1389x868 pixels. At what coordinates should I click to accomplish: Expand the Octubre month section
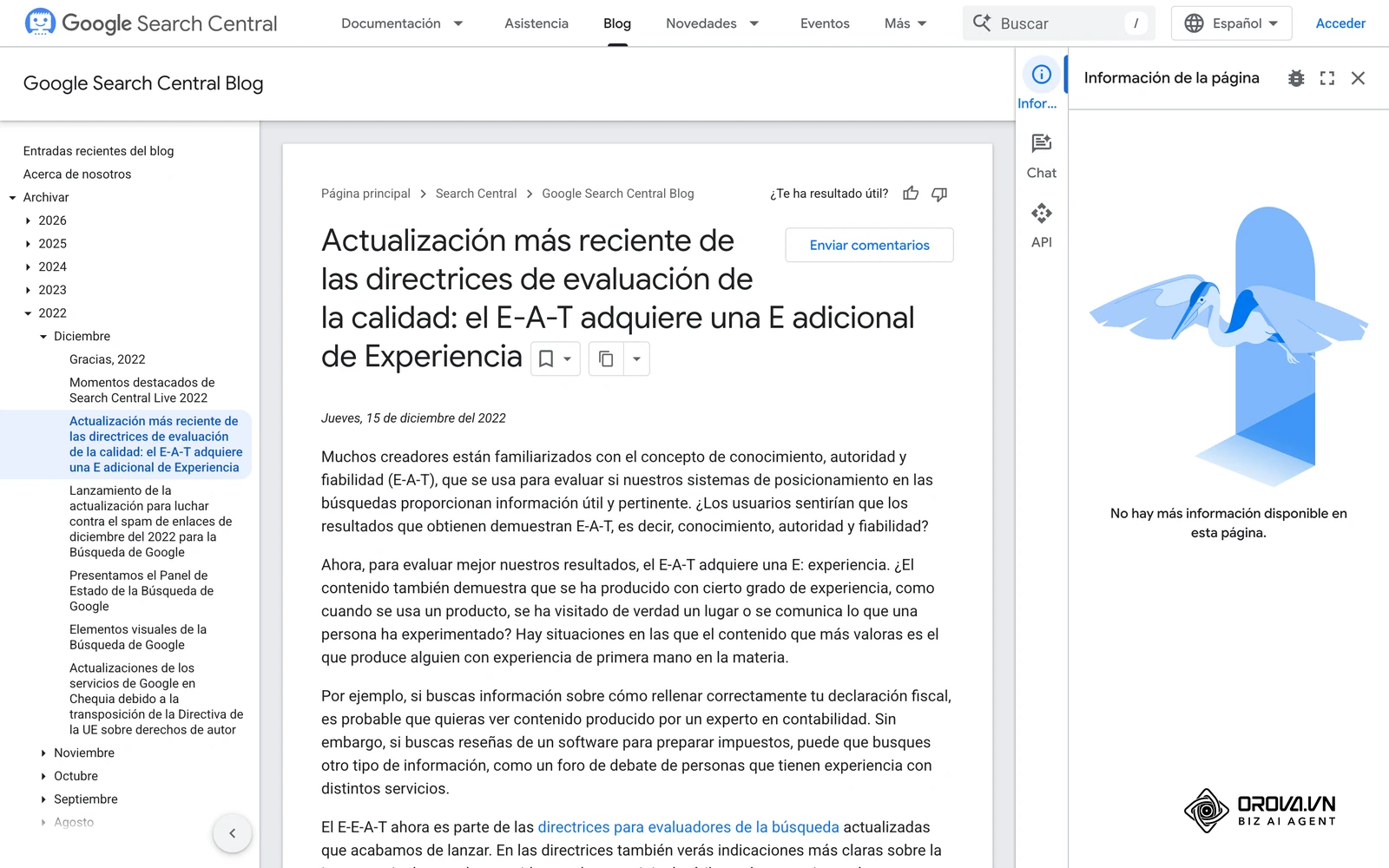pos(43,776)
